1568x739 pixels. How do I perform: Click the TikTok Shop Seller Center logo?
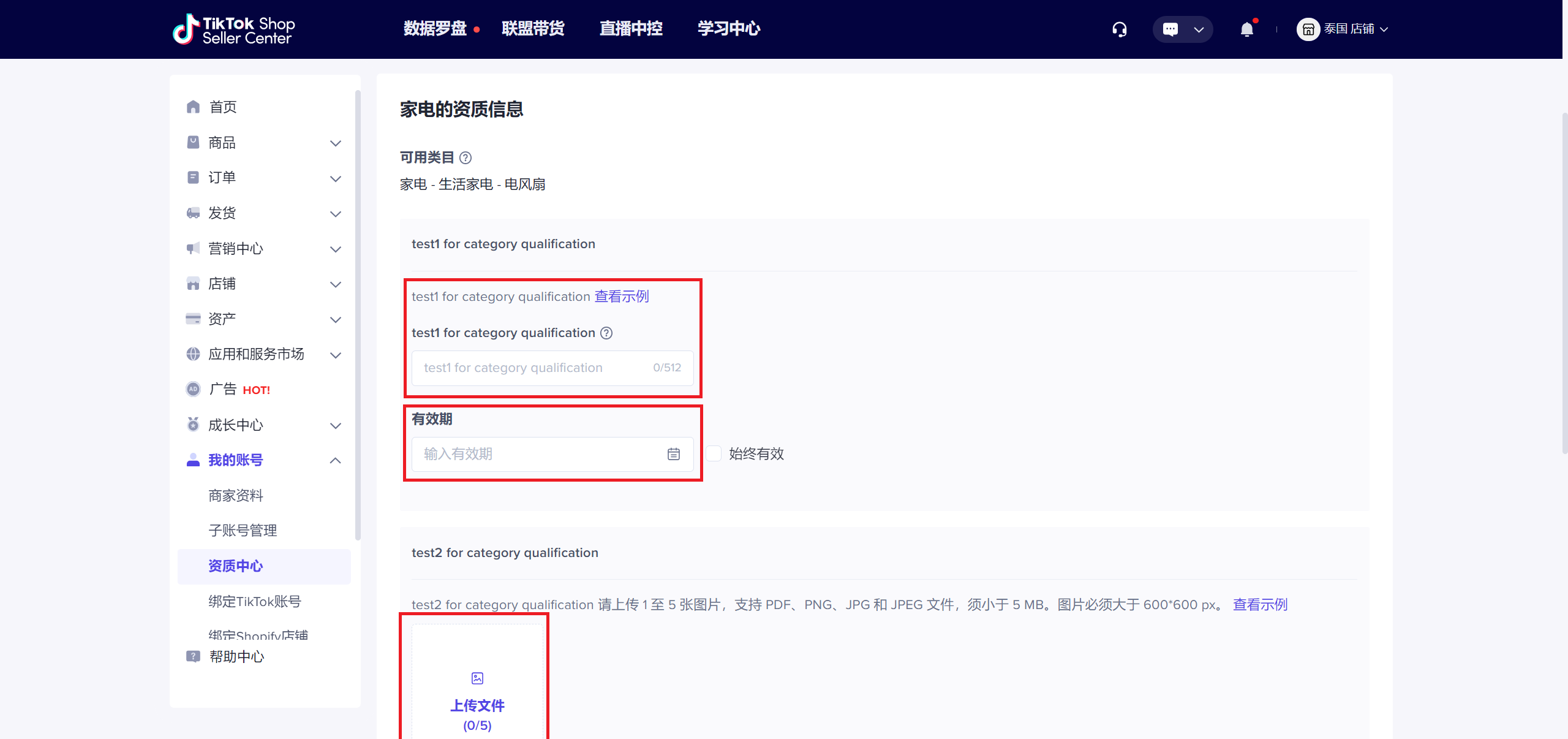click(233, 29)
